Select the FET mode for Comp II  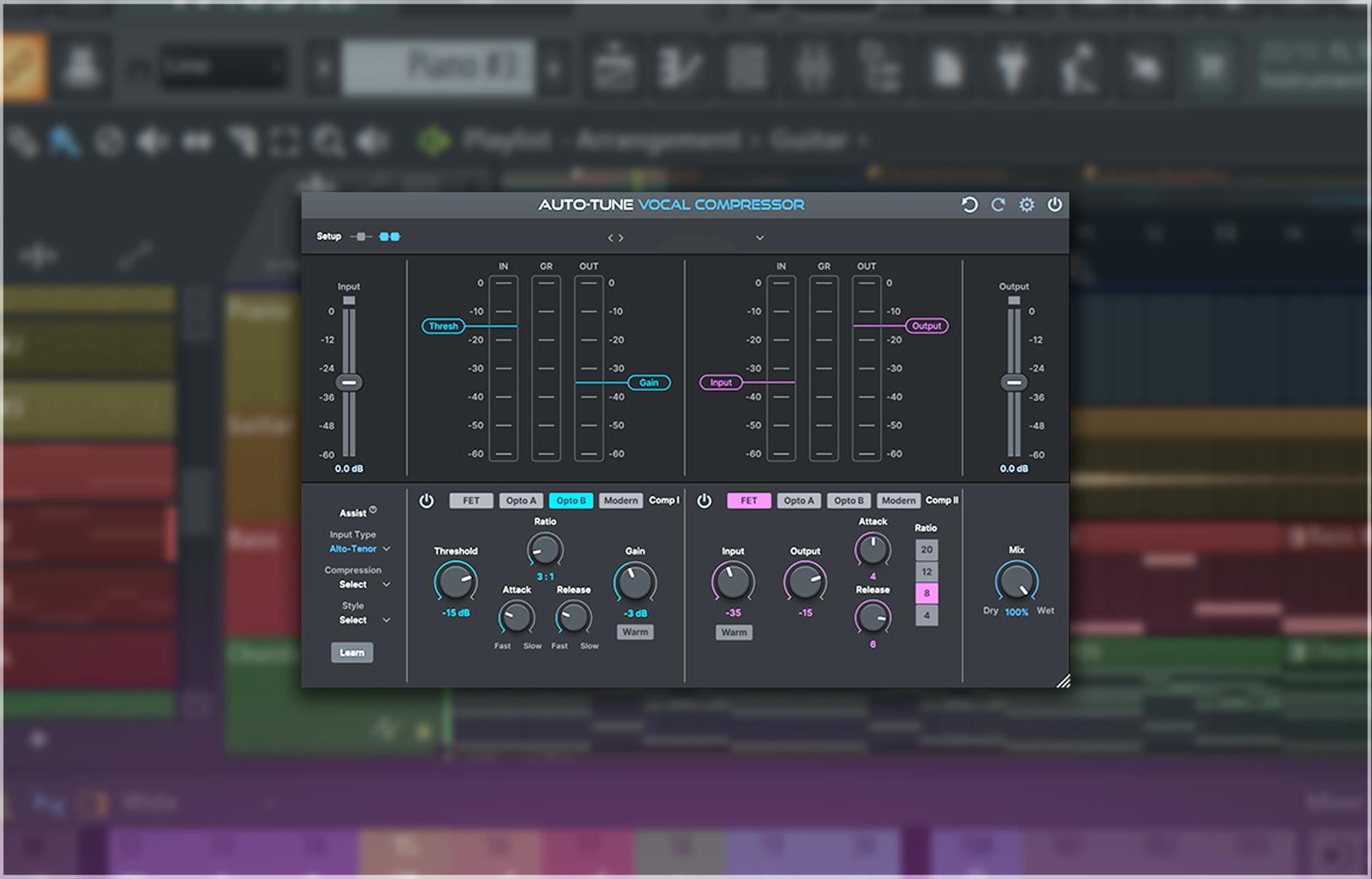click(x=749, y=501)
